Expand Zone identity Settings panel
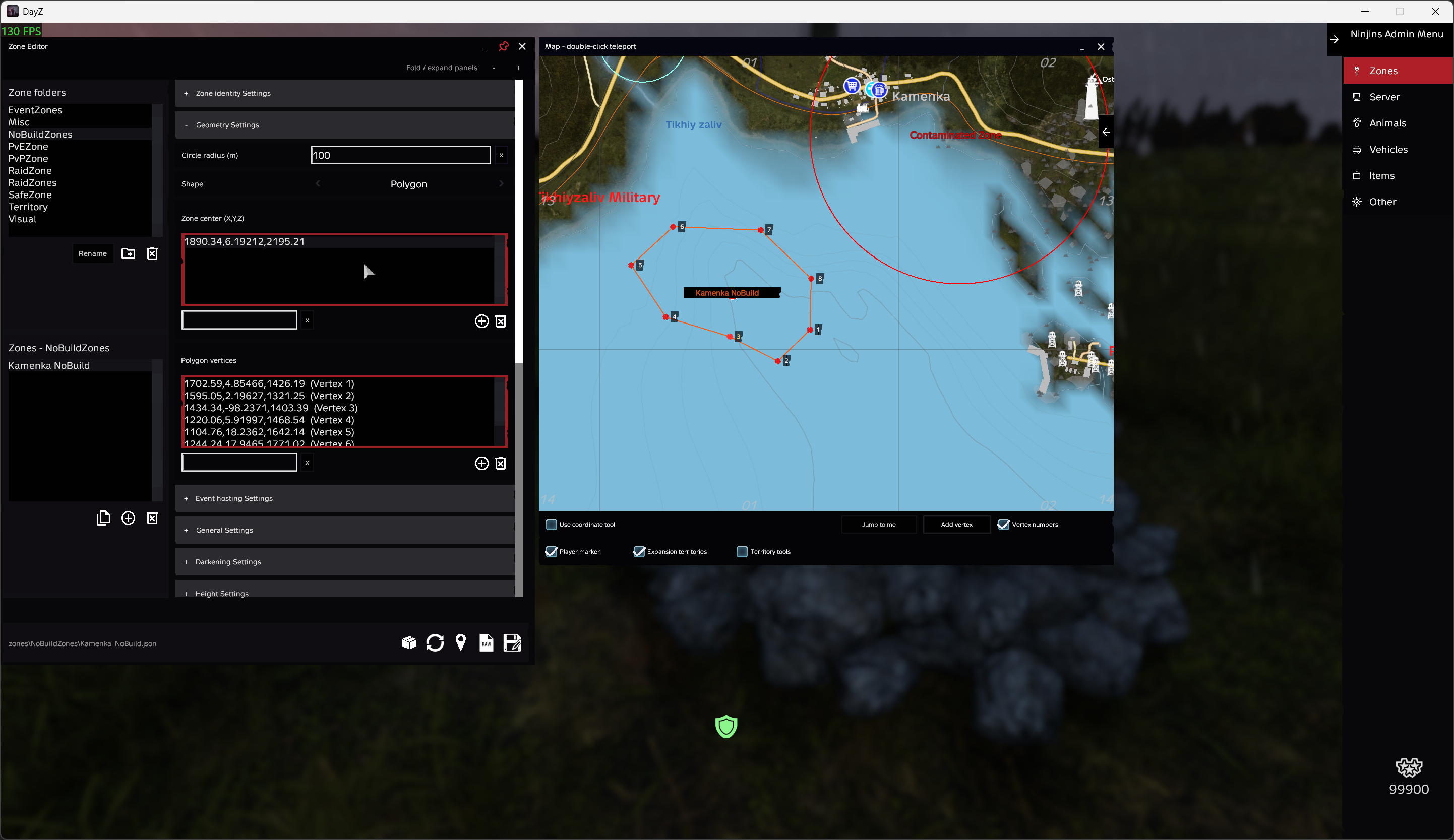The width and height of the screenshot is (1454, 840). 344,93
